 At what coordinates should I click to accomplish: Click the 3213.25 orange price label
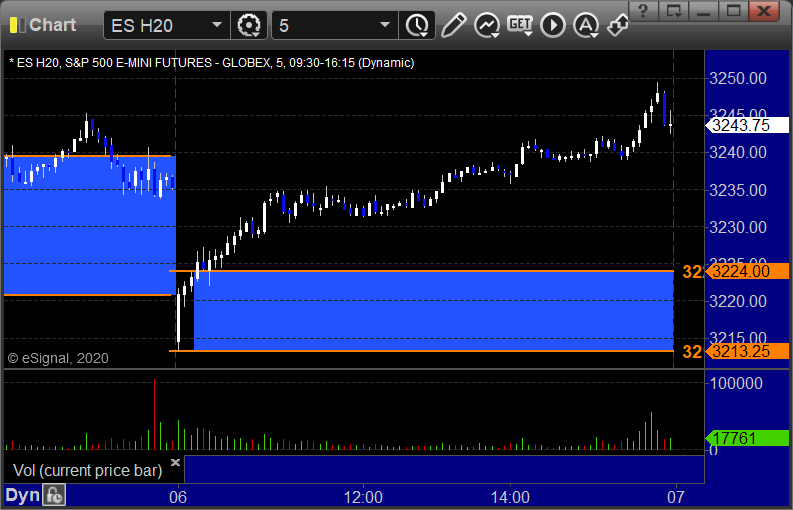click(x=747, y=351)
